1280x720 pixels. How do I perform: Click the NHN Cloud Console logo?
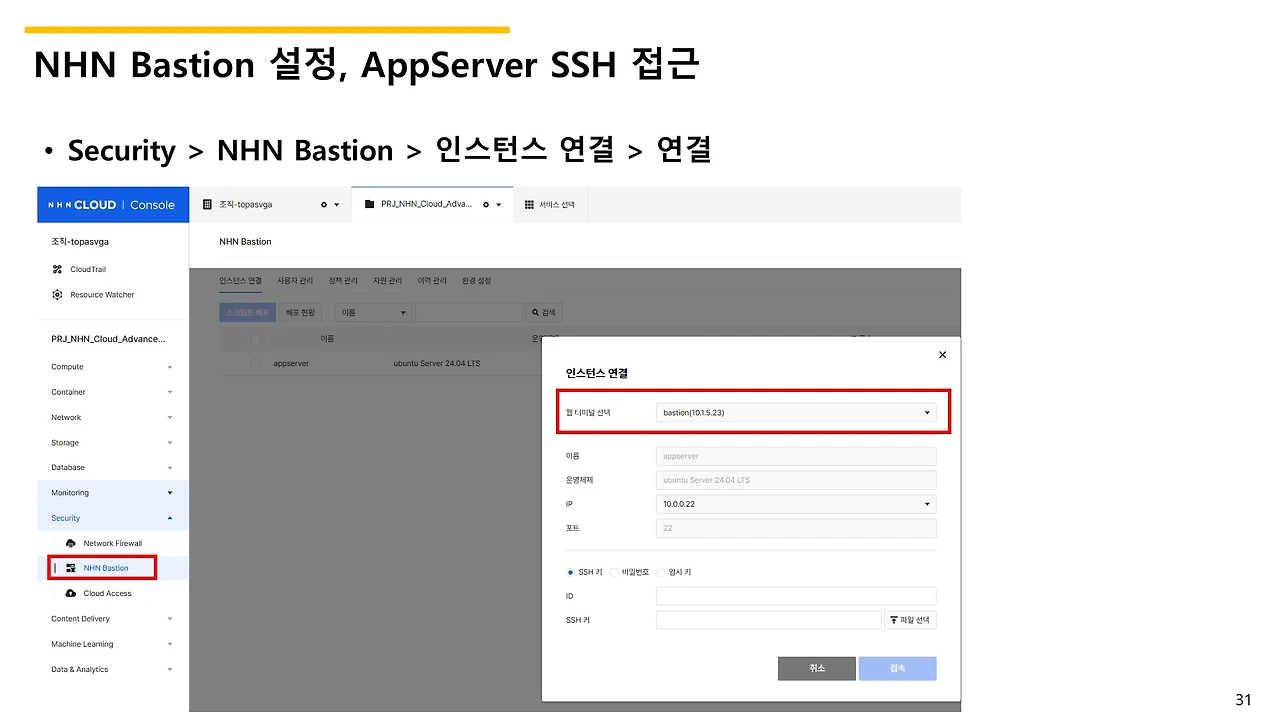pos(112,205)
